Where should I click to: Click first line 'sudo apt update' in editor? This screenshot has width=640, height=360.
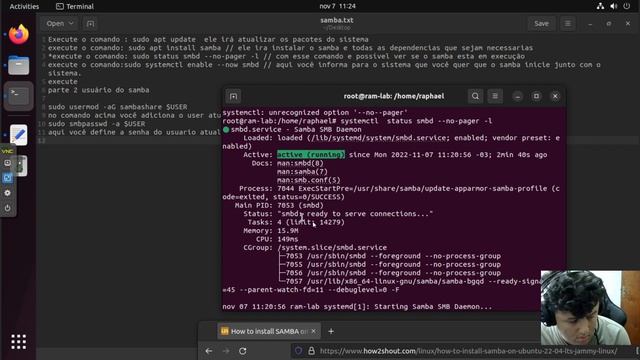point(208,40)
